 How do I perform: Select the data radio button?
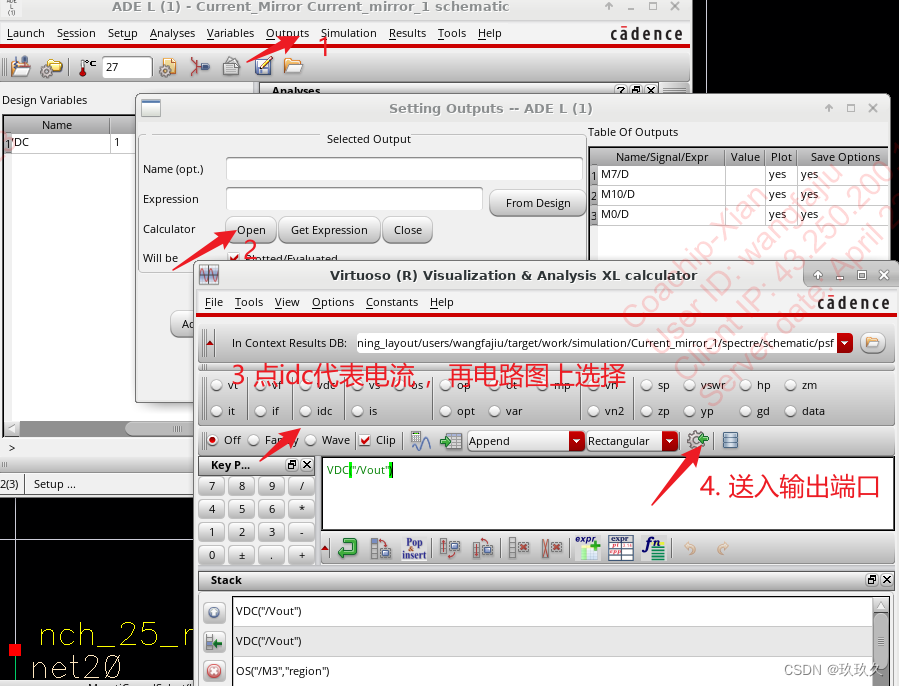pos(791,411)
